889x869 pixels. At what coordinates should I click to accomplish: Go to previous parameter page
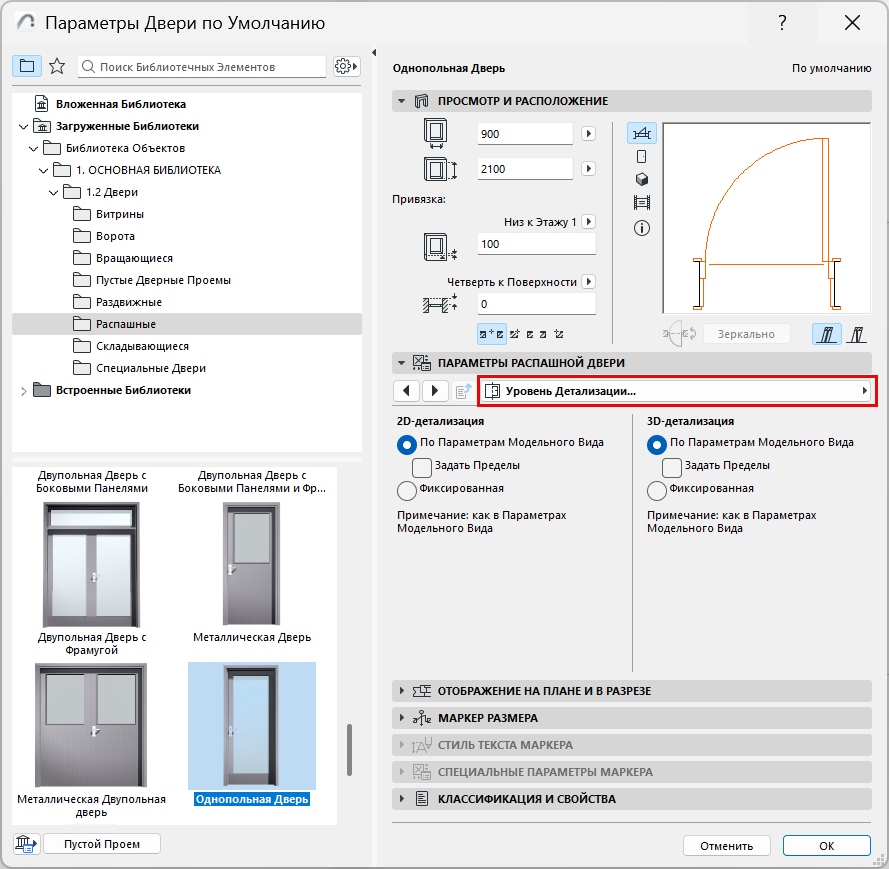(x=407, y=391)
